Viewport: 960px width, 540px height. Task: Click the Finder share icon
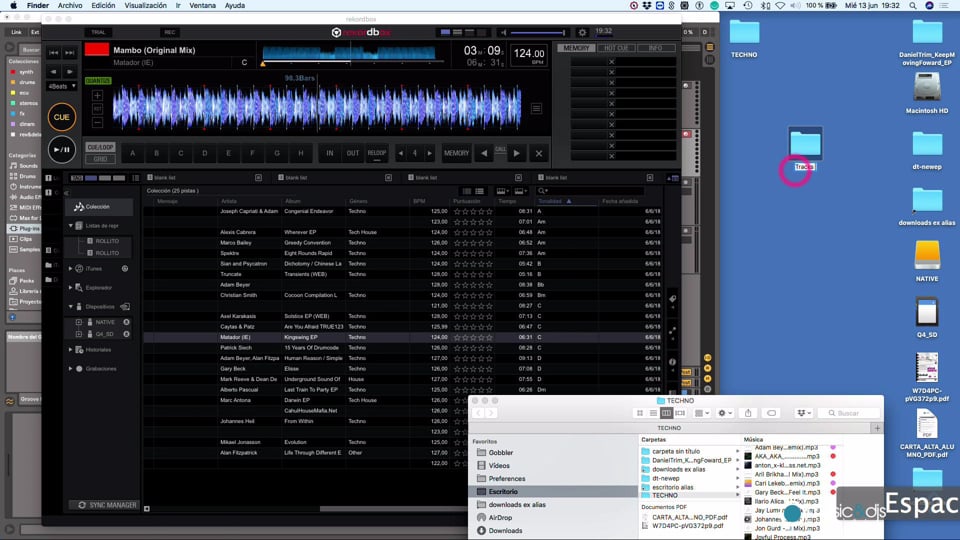click(x=748, y=413)
